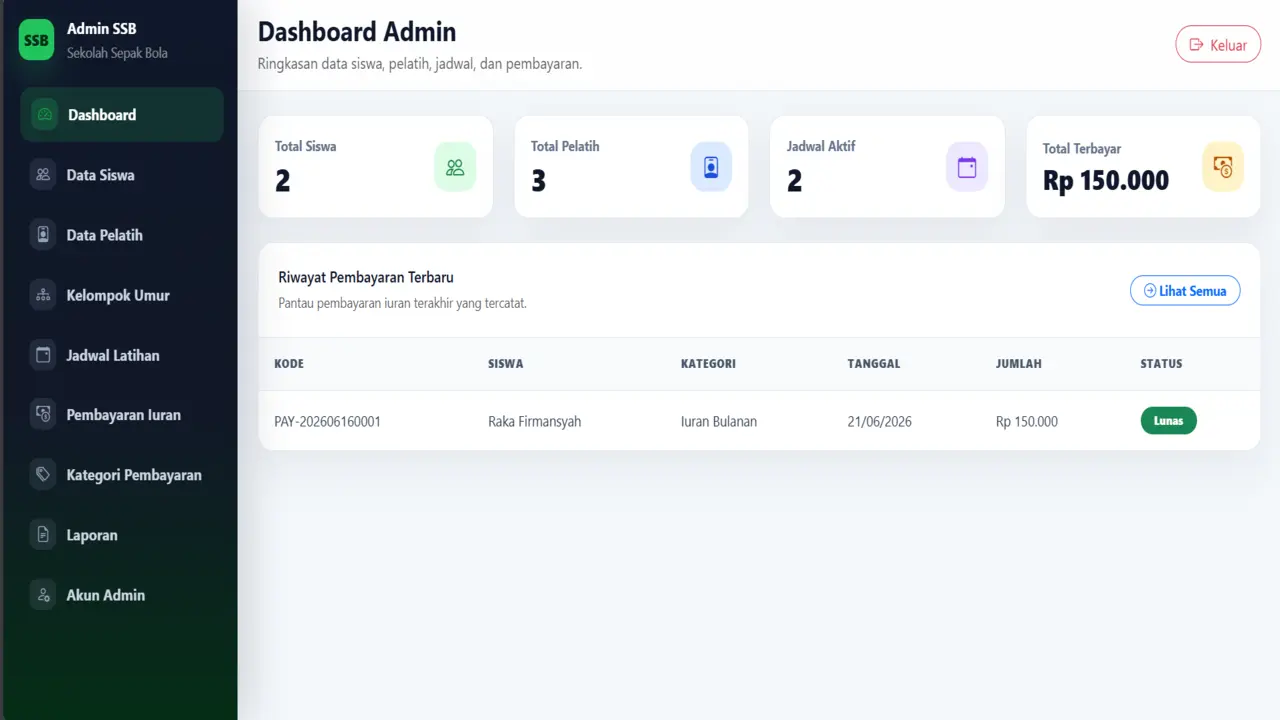Viewport: 1280px width, 720px height.
Task: Click the Total Terbayar money icon
Action: [x=1223, y=167]
